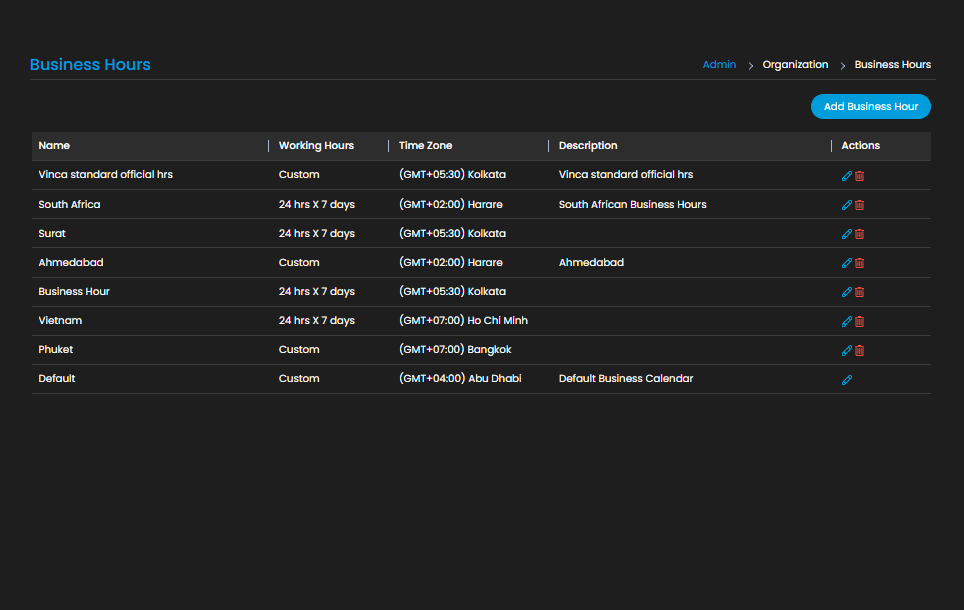Viewport: 964px width, 610px height.
Task: Sort by the Working Hours column header
Action: click(x=316, y=146)
